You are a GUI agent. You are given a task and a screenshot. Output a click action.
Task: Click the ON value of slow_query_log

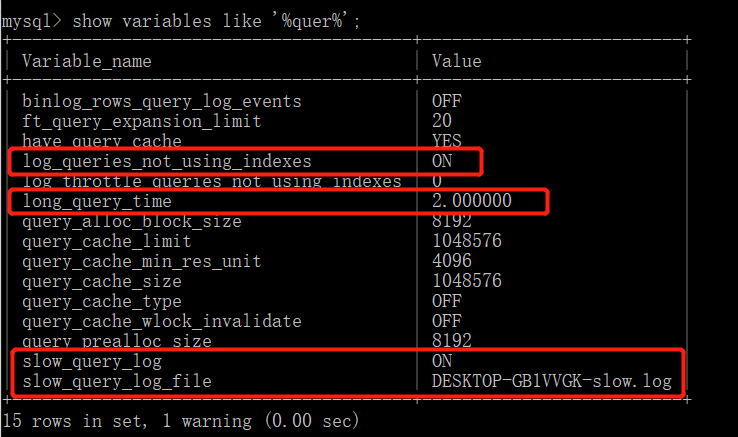pyautogui.click(x=441, y=361)
